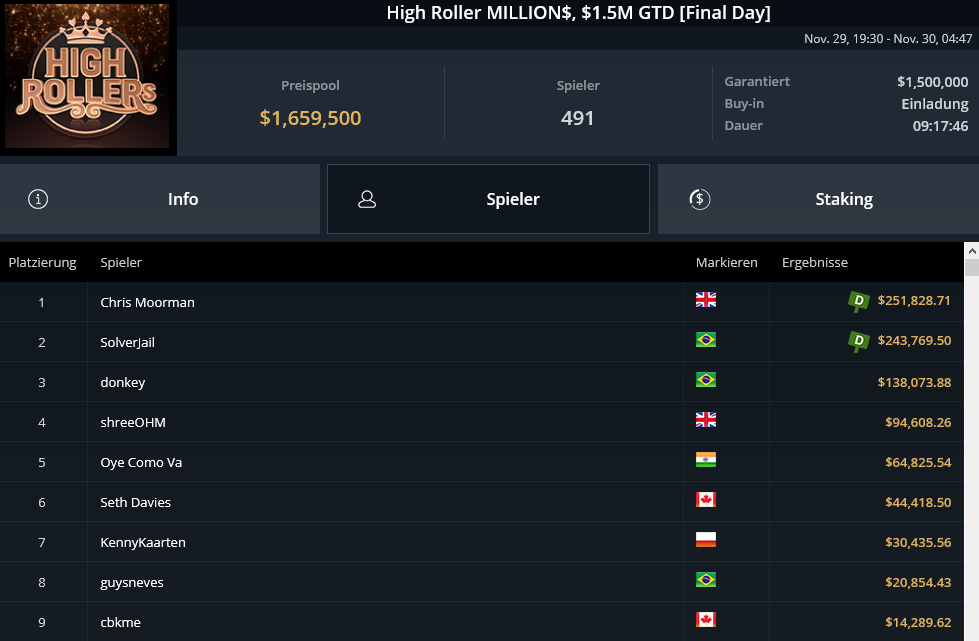Click Oye Como Va's India flag
Viewport: 979px width, 641px height.
pyautogui.click(x=706, y=460)
